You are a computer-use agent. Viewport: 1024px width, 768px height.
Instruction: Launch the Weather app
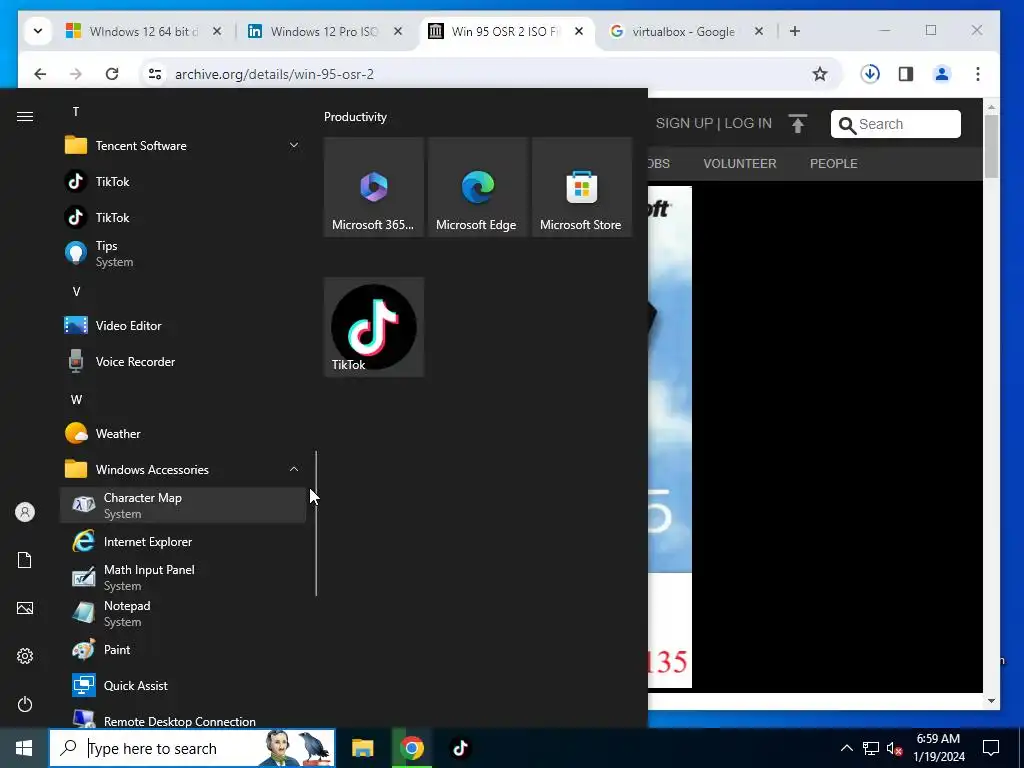click(183, 433)
